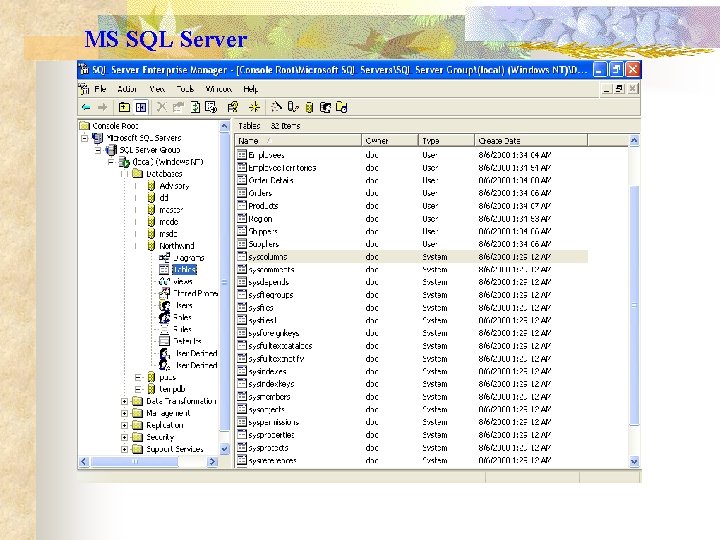Click the Employees table icon
This screenshot has width=720, height=540.
point(242,155)
